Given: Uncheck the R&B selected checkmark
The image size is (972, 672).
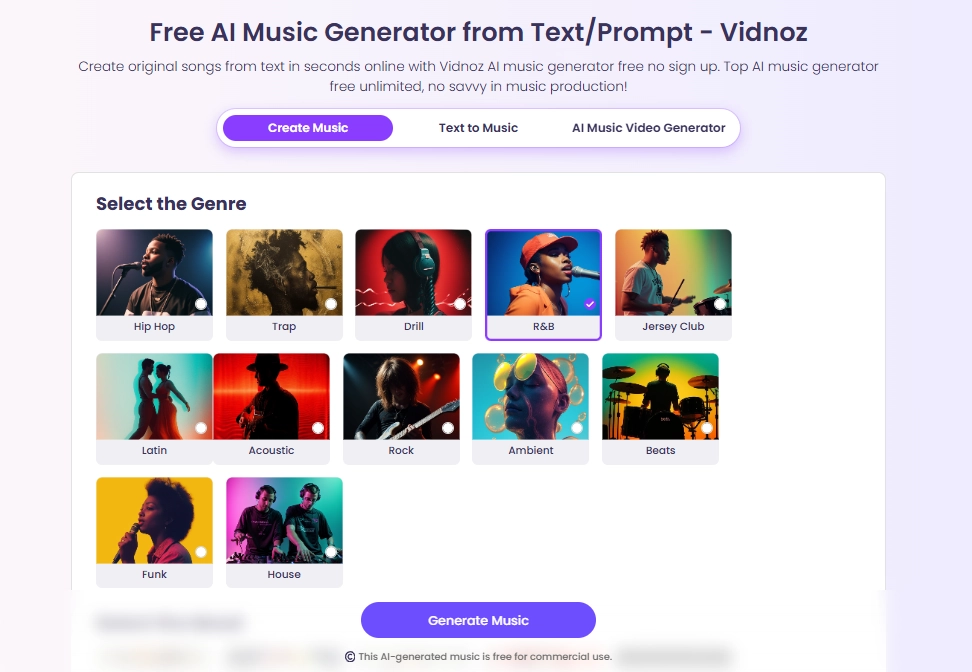Looking at the screenshot, I should click(x=590, y=304).
